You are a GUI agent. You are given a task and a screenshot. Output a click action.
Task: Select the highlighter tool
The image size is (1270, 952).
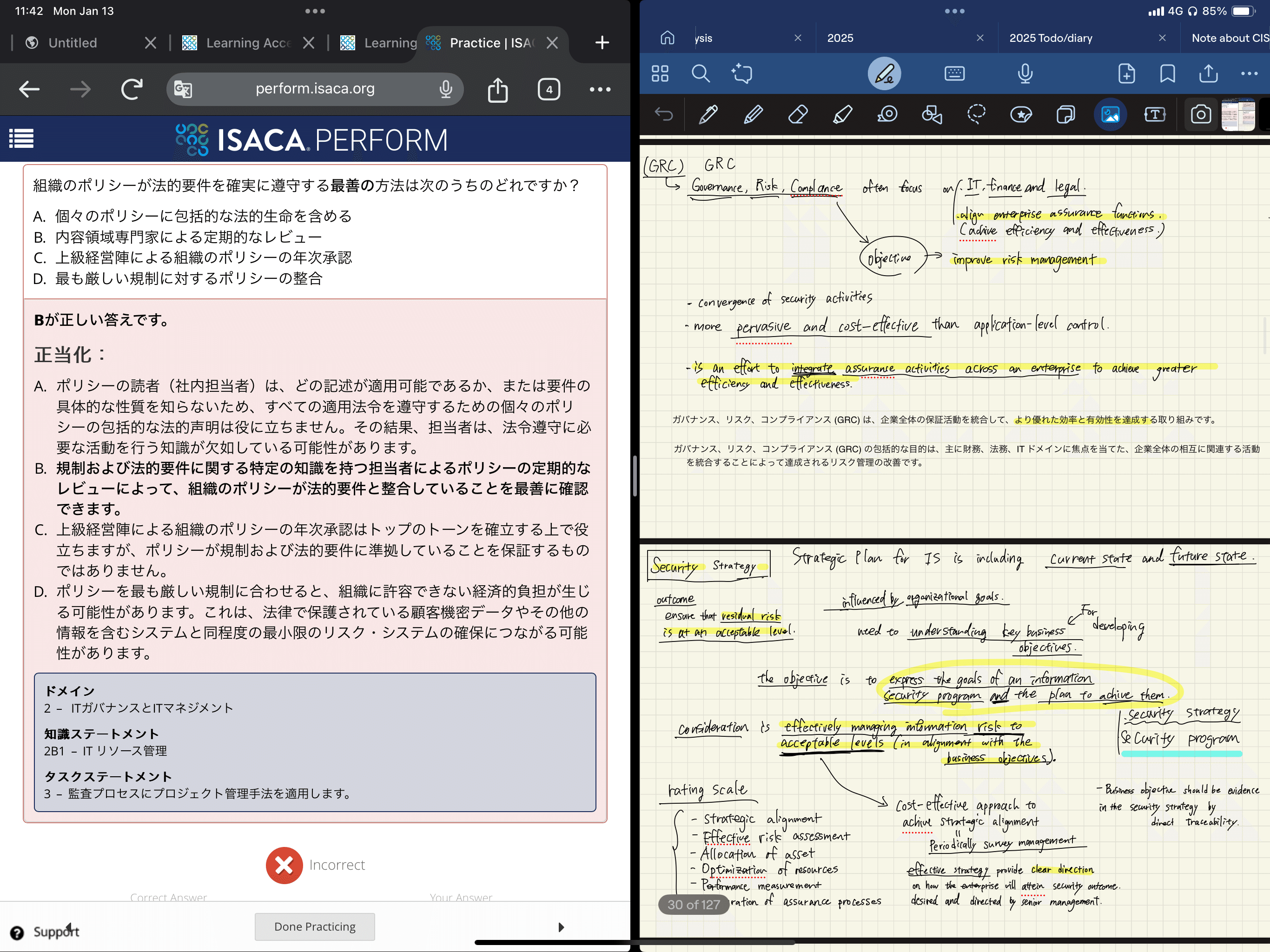pos(842,114)
